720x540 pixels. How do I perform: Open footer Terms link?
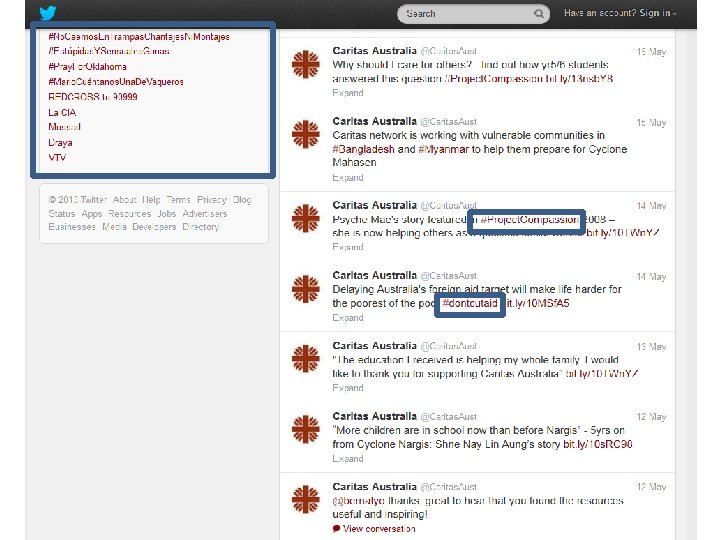pyautogui.click(x=178, y=200)
